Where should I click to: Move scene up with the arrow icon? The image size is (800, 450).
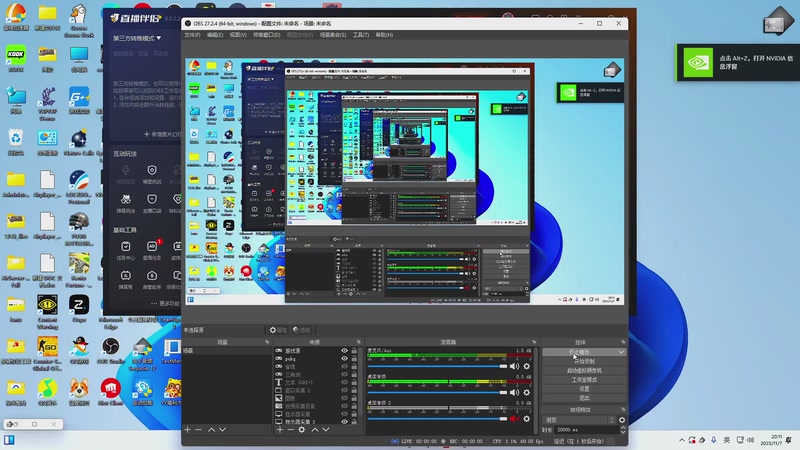click(x=212, y=430)
